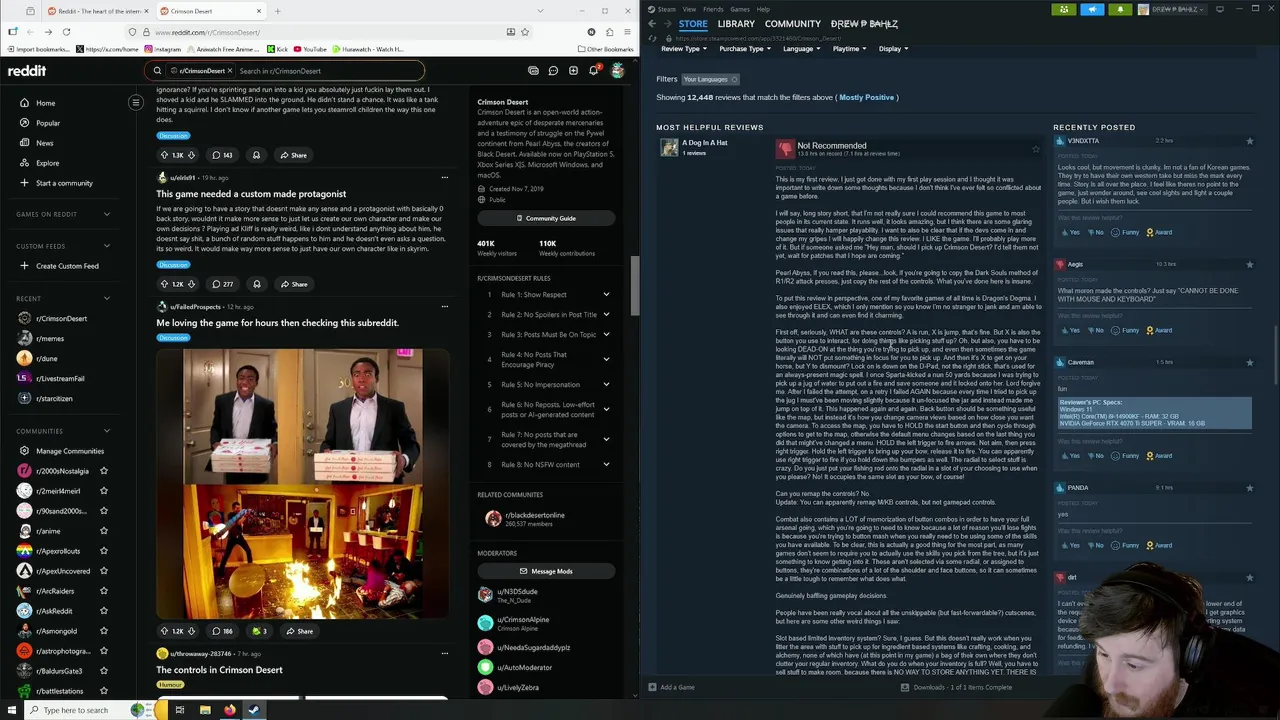Open the Steam Games menu
Image resolution: width=1280 pixels, height=720 pixels.
click(x=740, y=9)
